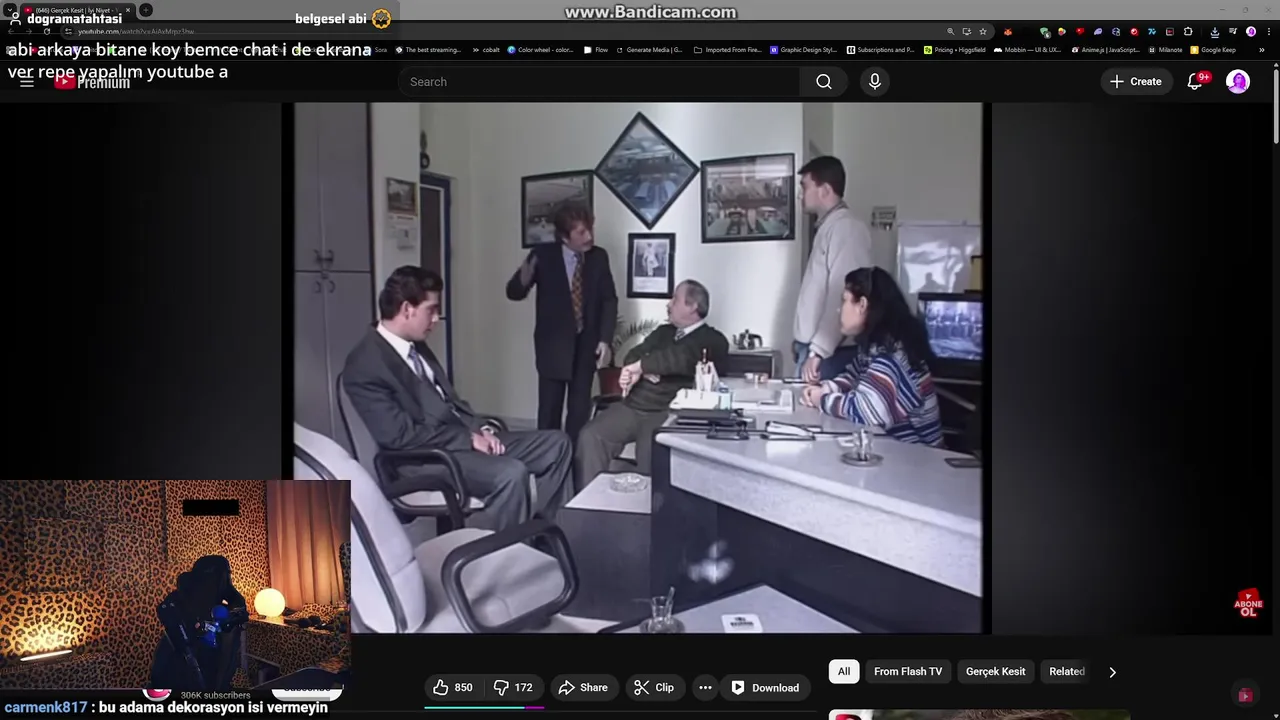Select the All filter chip
This screenshot has width=1280, height=720.
(x=844, y=672)
